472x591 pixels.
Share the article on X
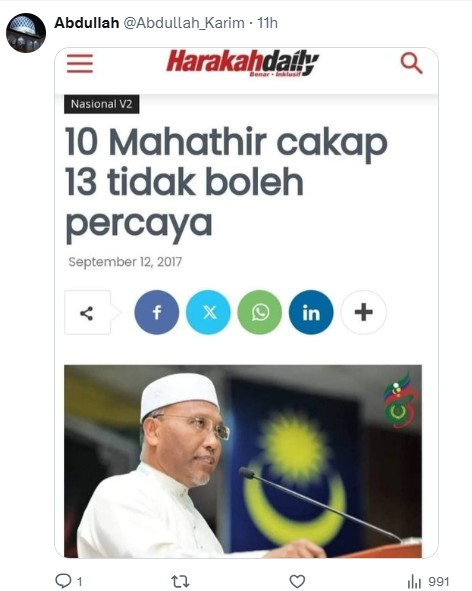coord(208,312)
